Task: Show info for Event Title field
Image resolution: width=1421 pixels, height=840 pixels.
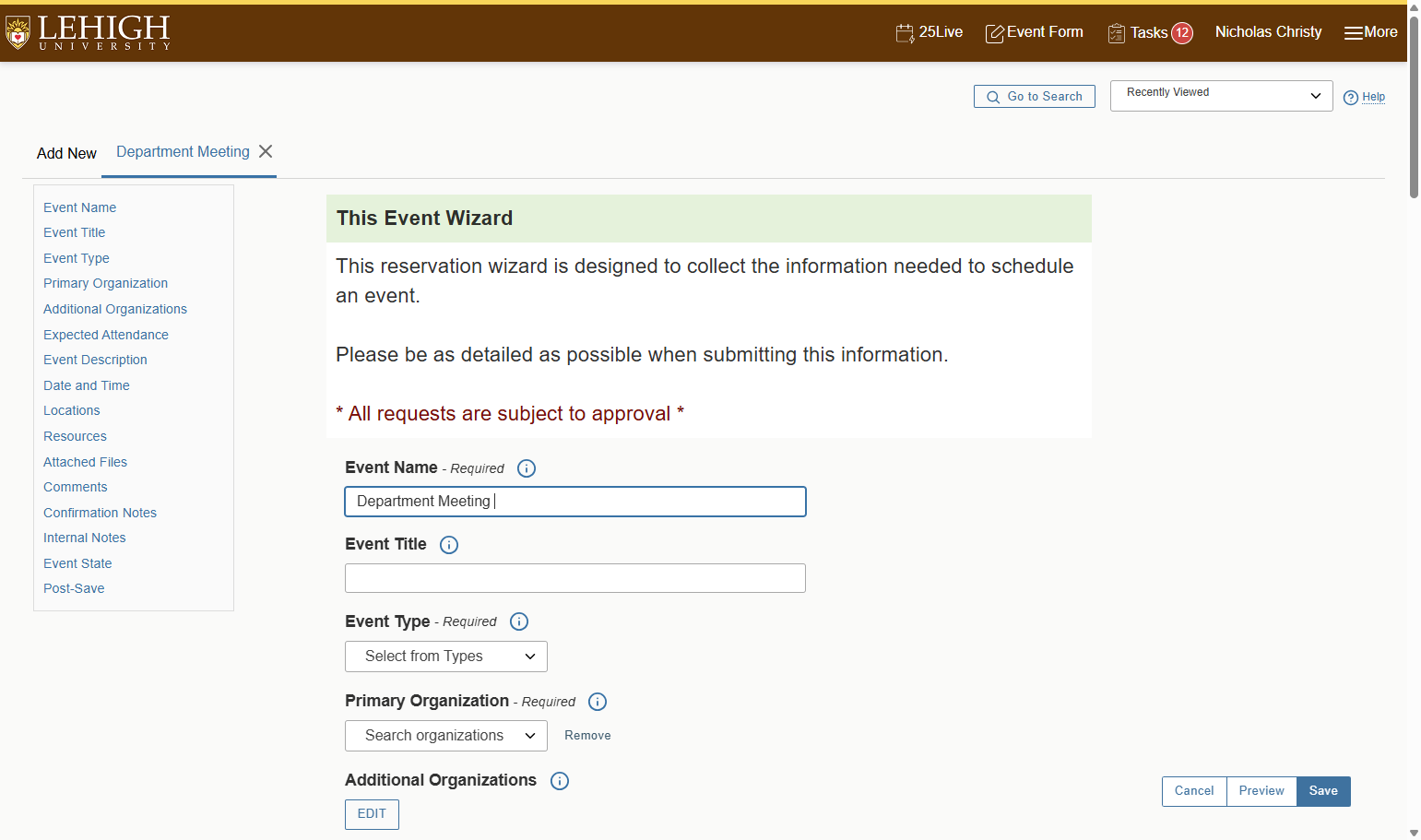Action: coord(449,545)
